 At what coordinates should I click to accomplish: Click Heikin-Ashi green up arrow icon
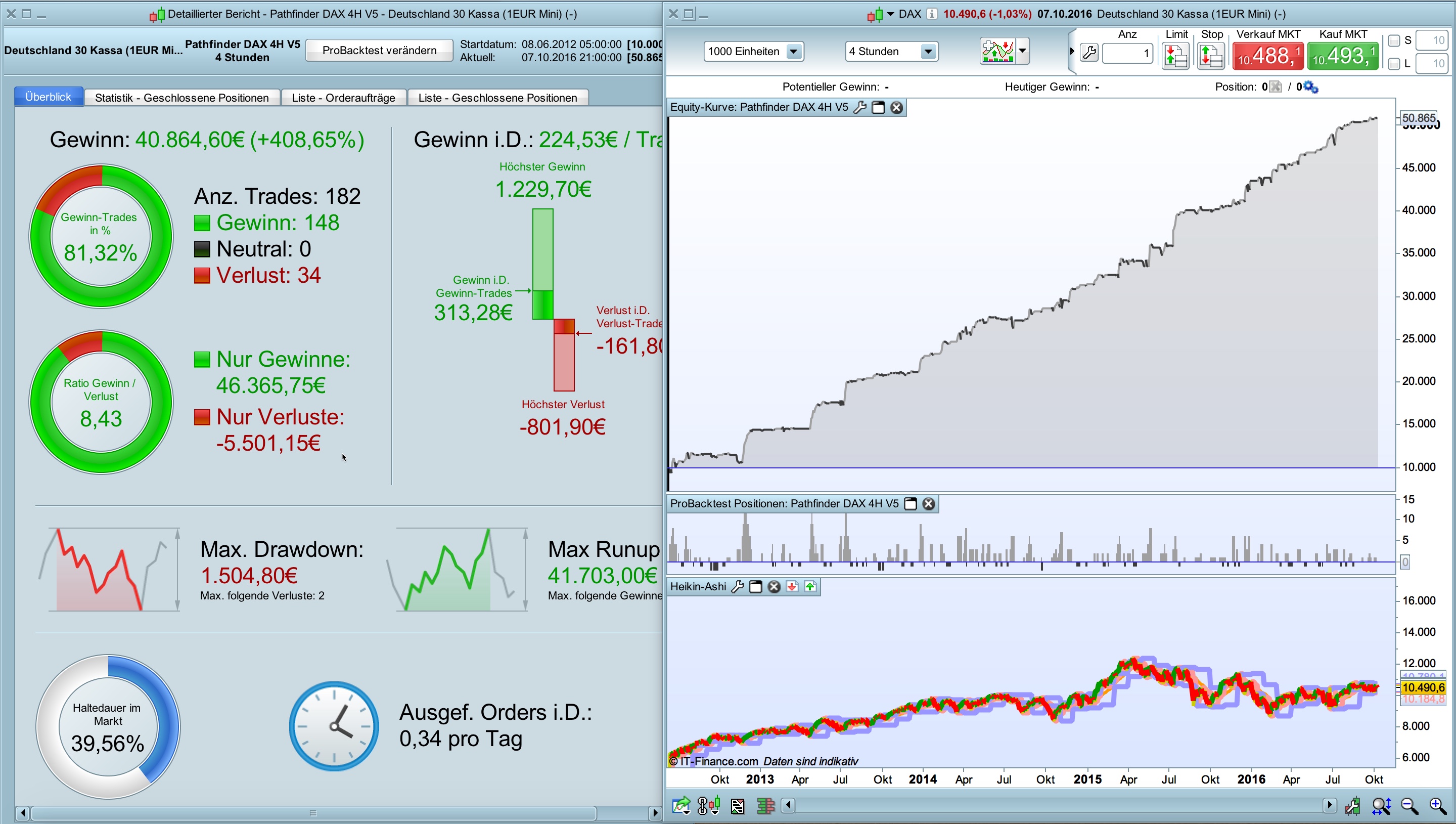[810, 587]
